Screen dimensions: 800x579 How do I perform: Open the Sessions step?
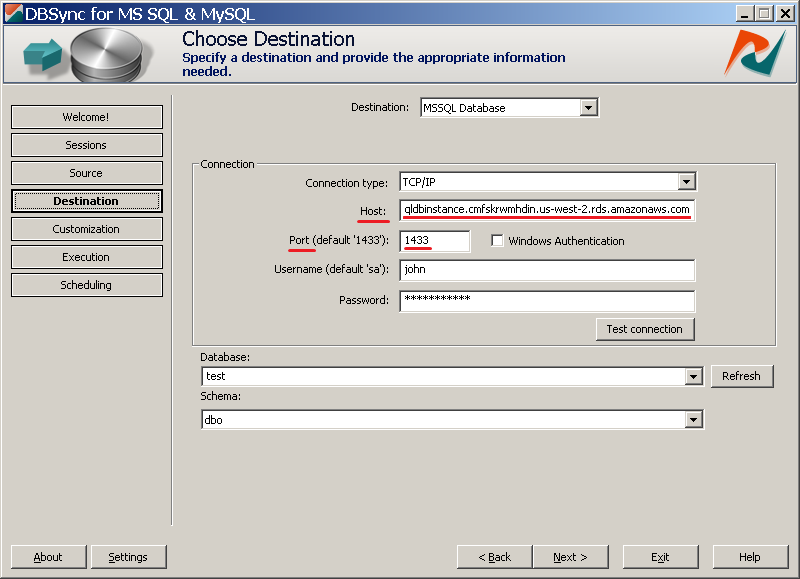[86, 145]
